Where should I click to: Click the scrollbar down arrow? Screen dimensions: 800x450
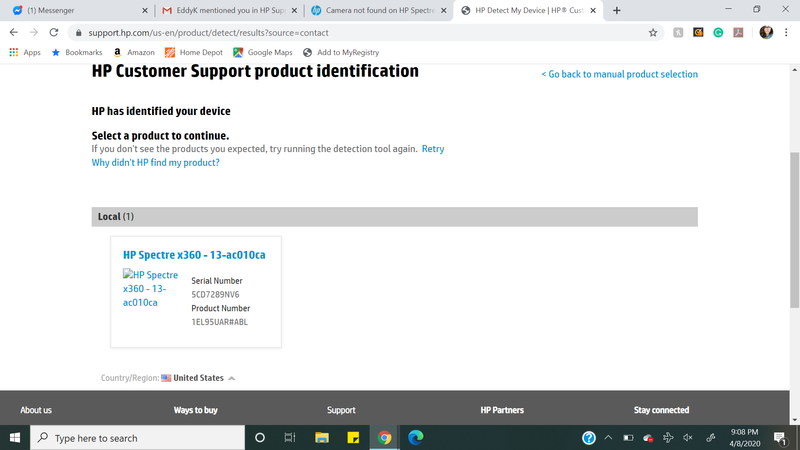point(795,420)
